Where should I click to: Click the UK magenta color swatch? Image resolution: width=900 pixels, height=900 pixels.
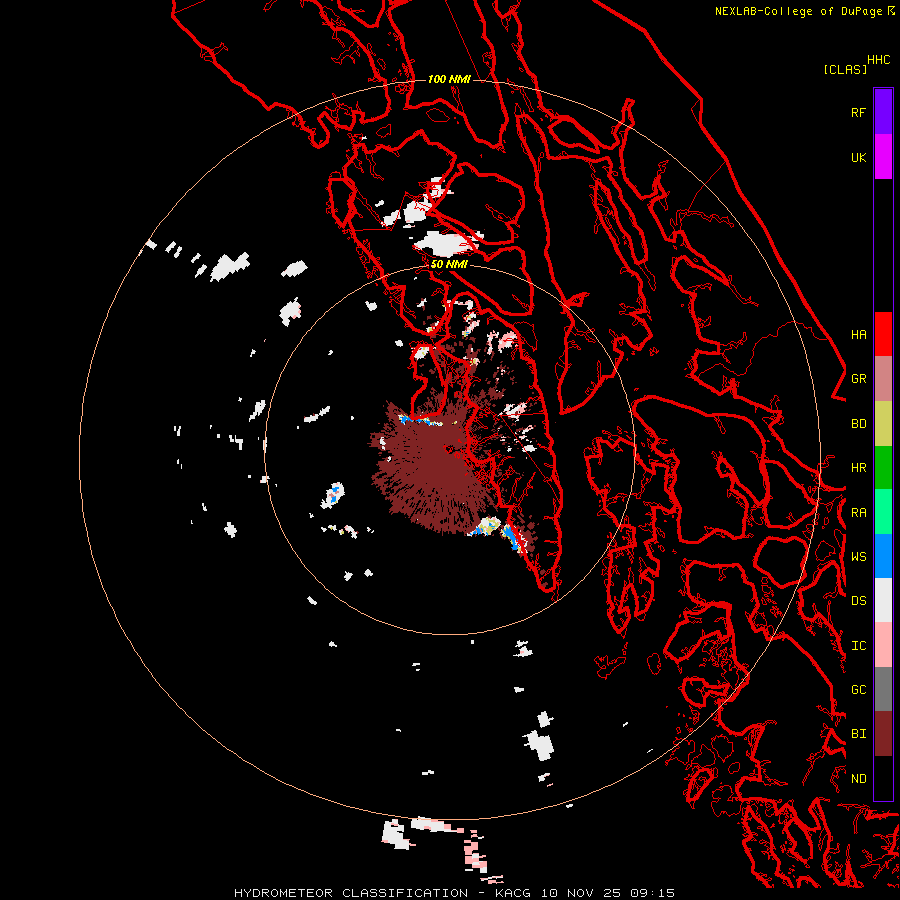click(883, 157)
